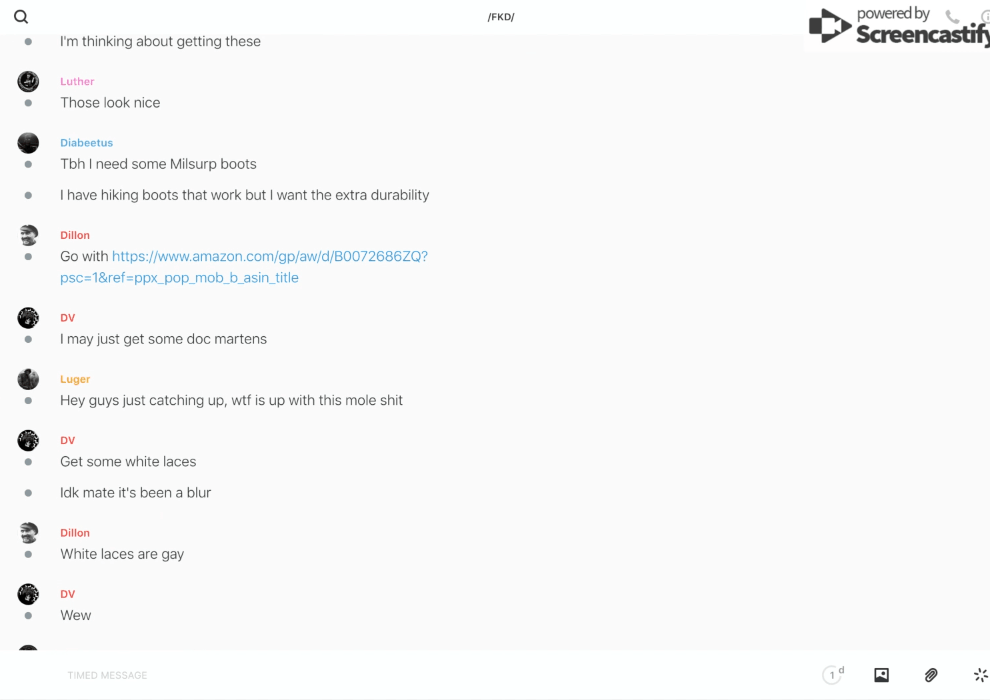
Task: Open the timed message duration timer icon
Action: [x=832, y=675]
